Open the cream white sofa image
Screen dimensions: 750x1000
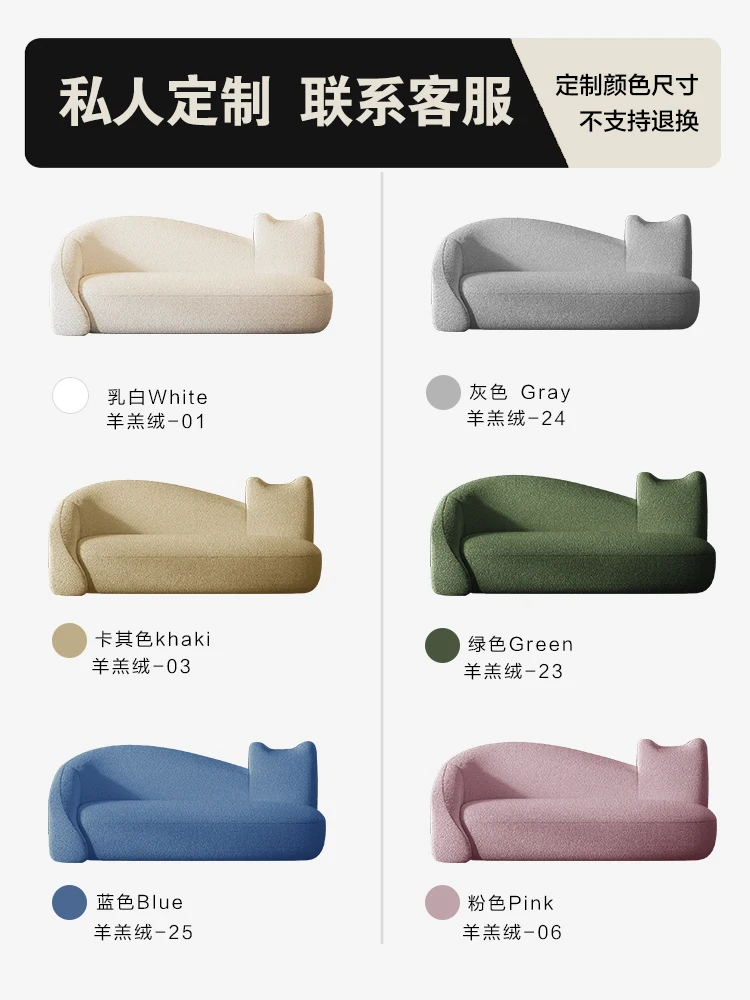pyautogui.click(x=191, y=274)
